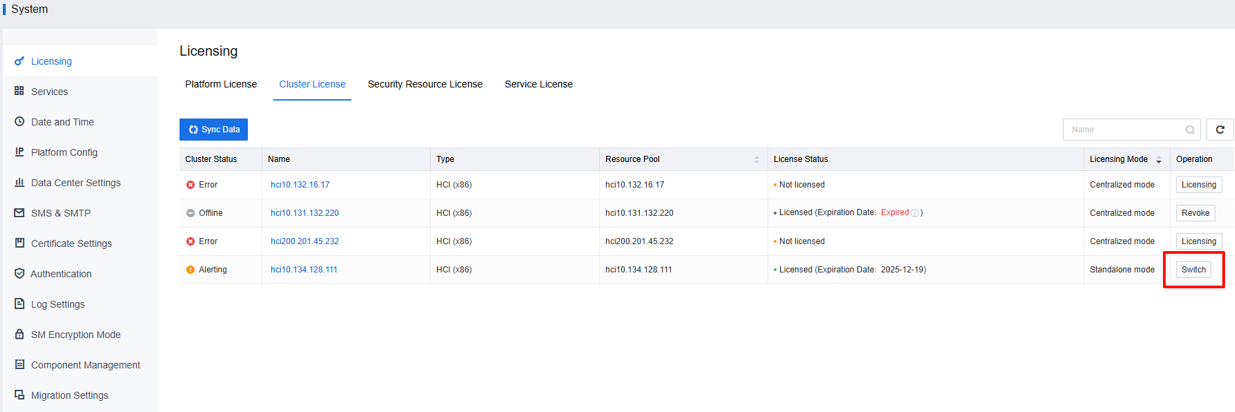The height and width of the screenshot is (412, 1235).
Task: Click the Platform Config sidebar icon
Action: (19, 152)
